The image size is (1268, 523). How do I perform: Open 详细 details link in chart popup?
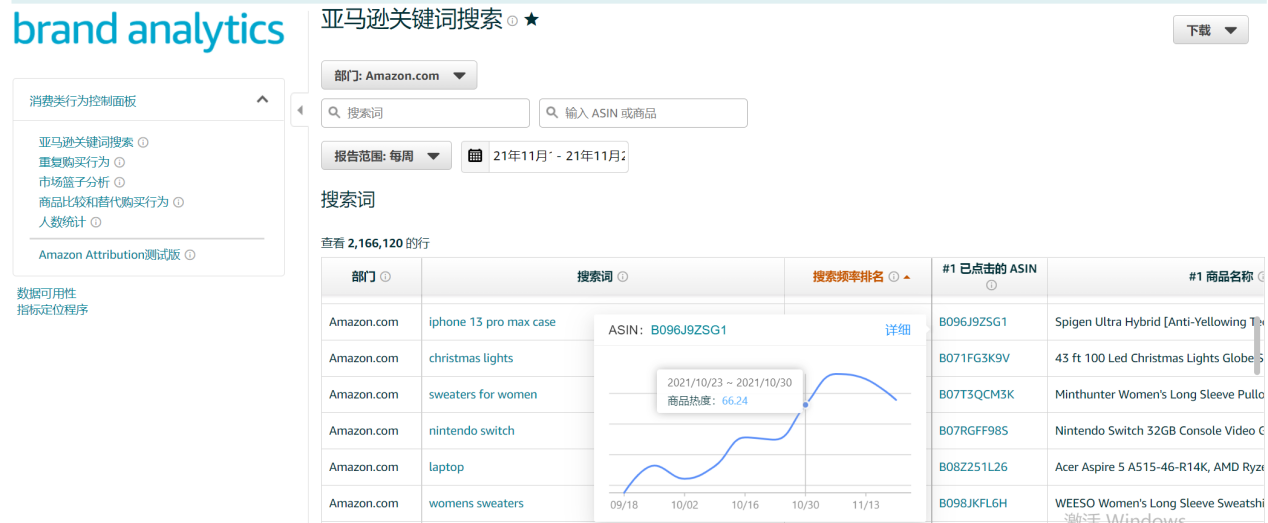898,330
